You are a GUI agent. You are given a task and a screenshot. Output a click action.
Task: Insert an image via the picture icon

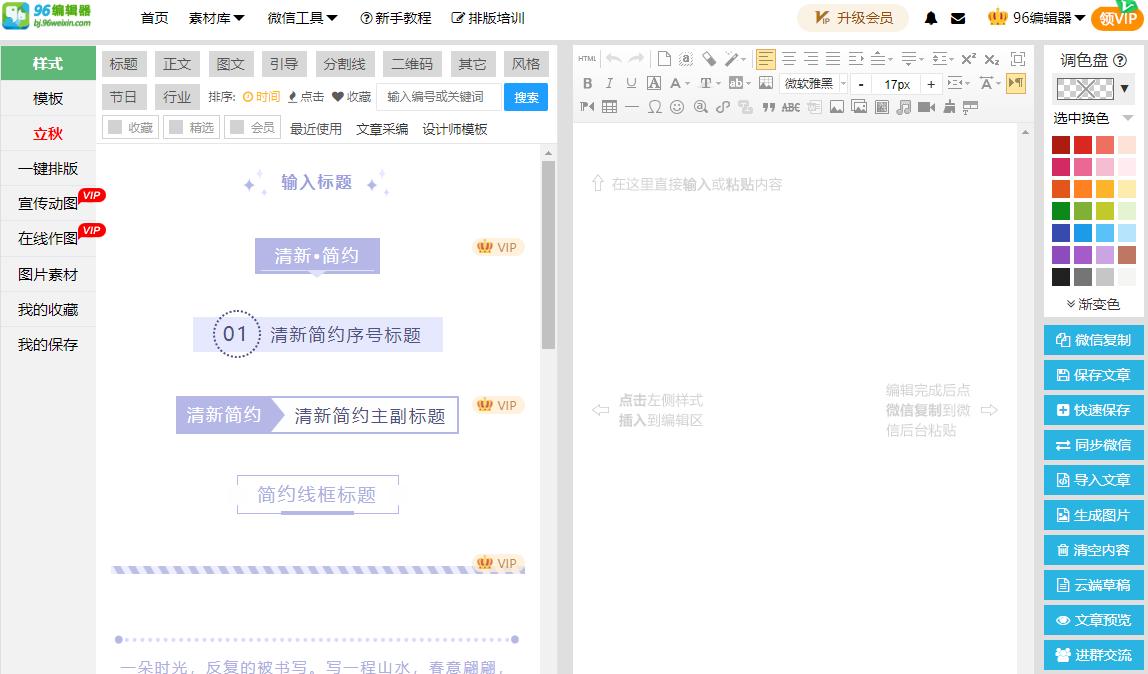coord(835,106)
